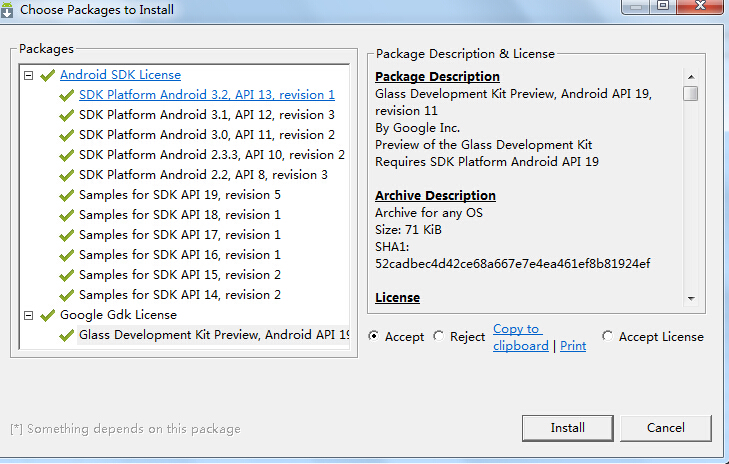Click 'Preview of the Glass Development Kit' text

click(x=484, y=145)
